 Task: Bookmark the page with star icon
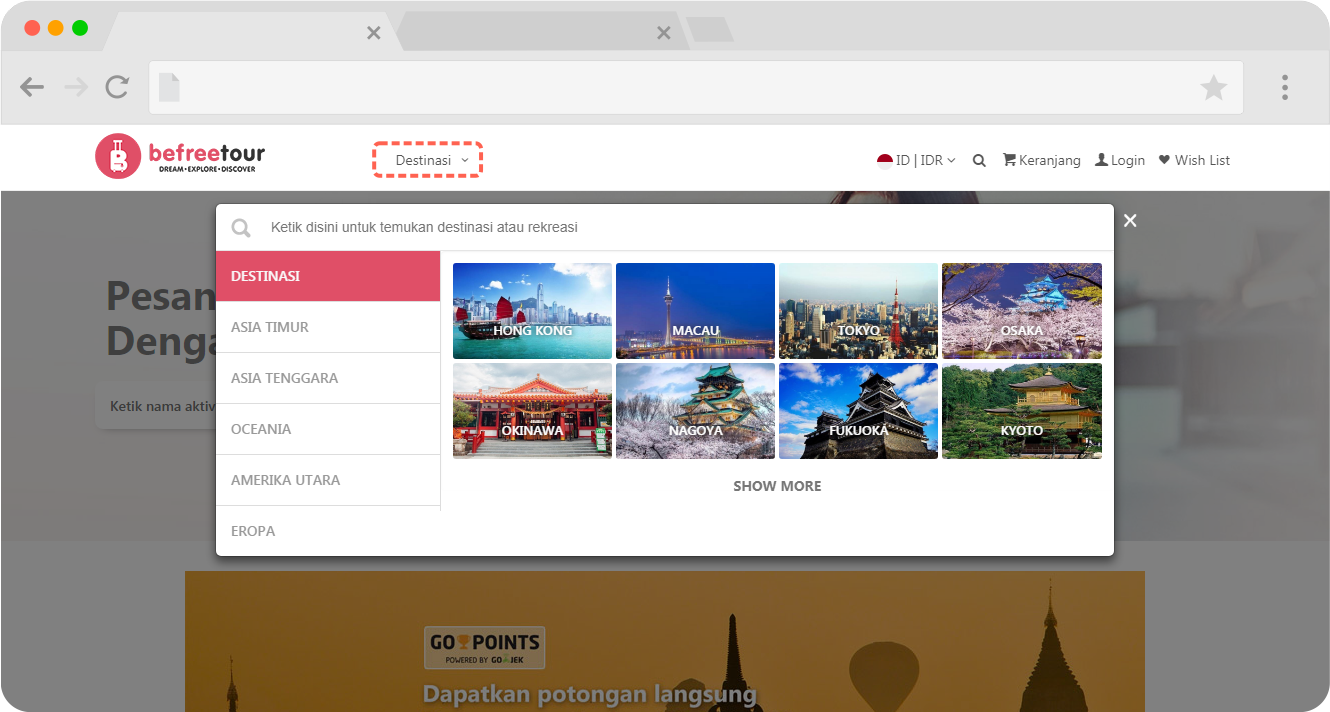point(1213,88)
